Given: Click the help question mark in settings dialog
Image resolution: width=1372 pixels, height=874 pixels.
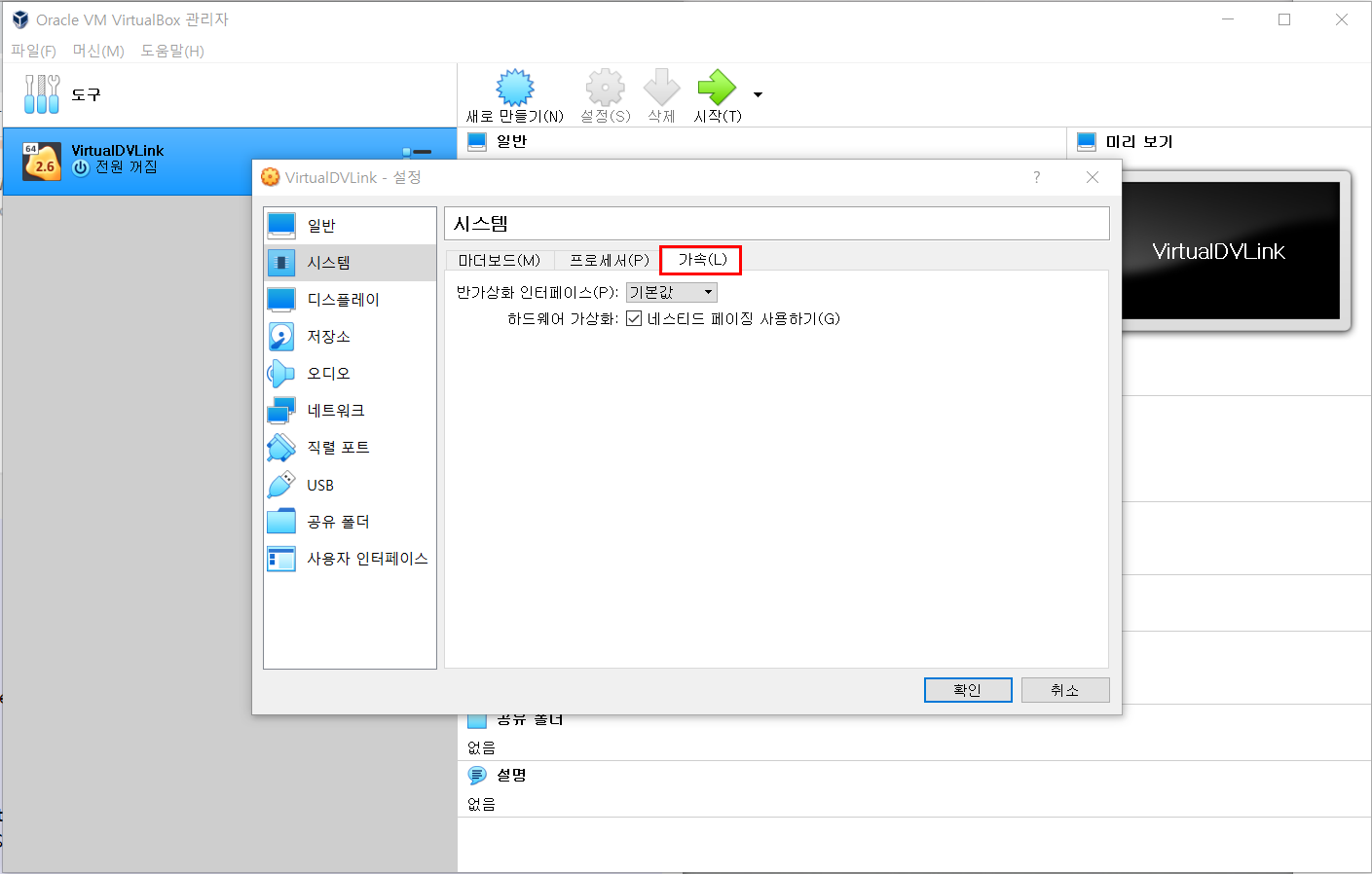Looking at the screenshot, I should click(1036, 177).
